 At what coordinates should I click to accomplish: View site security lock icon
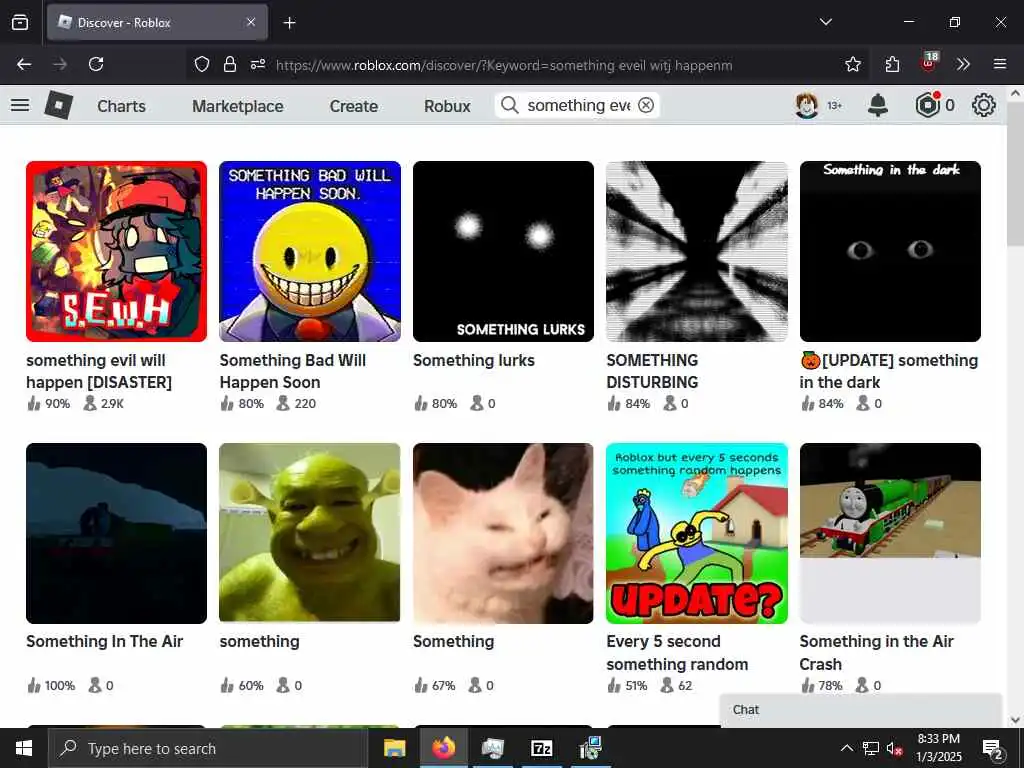click(x=230, y=64)
